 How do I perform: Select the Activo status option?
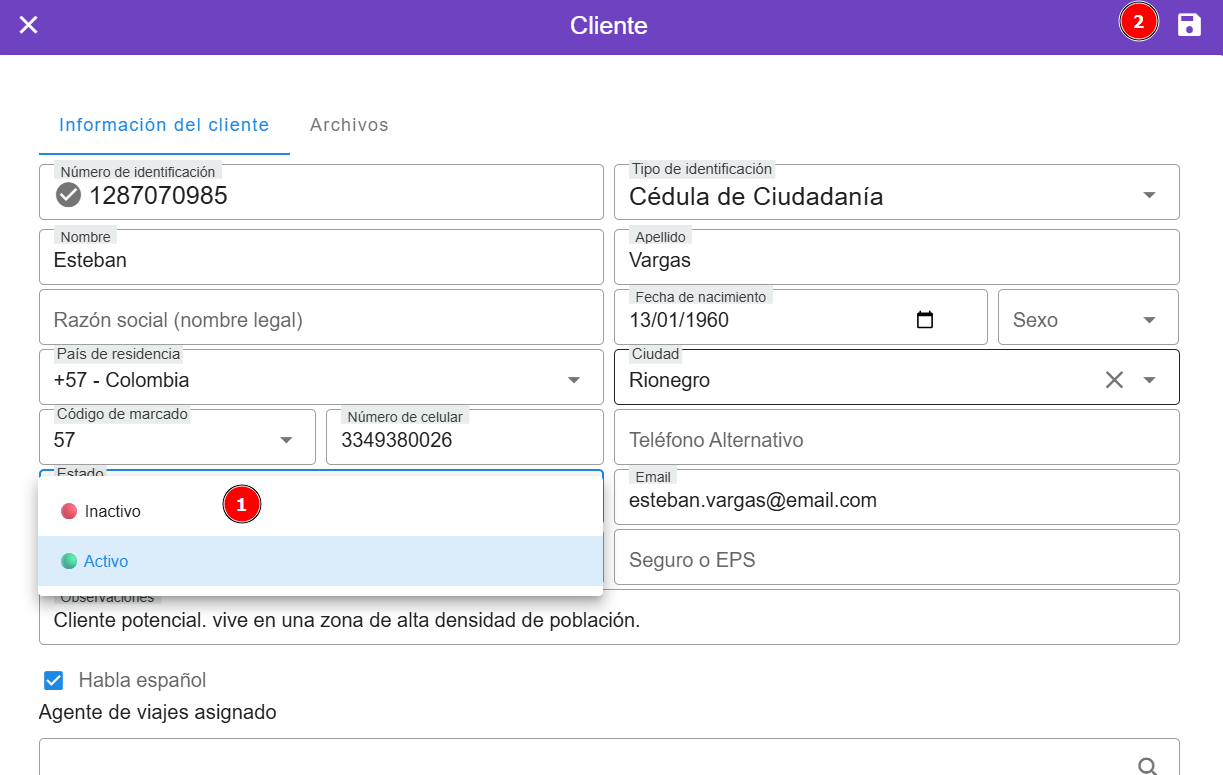coord(106,561)
